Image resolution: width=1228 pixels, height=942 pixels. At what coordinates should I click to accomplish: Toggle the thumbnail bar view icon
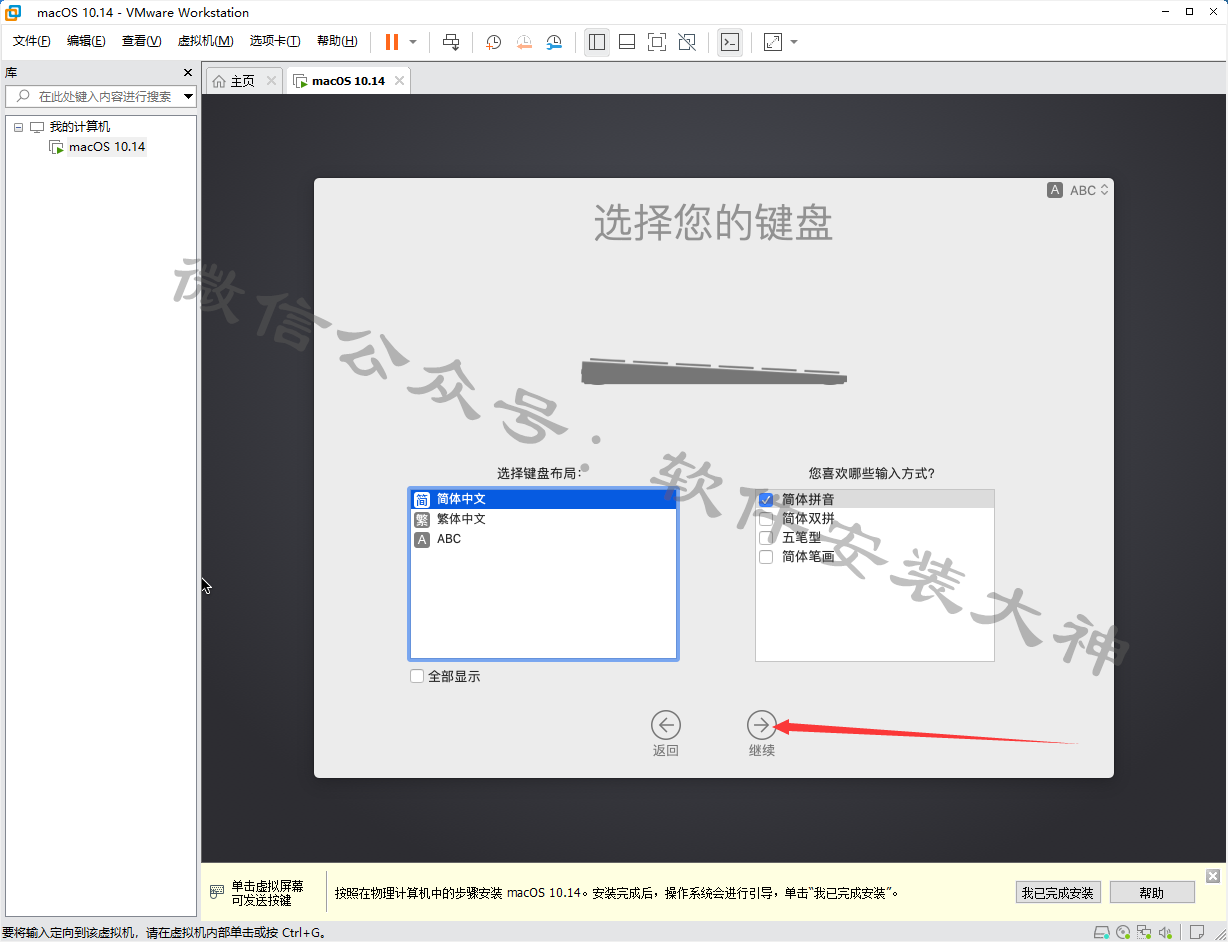click(x=627, y=42)
